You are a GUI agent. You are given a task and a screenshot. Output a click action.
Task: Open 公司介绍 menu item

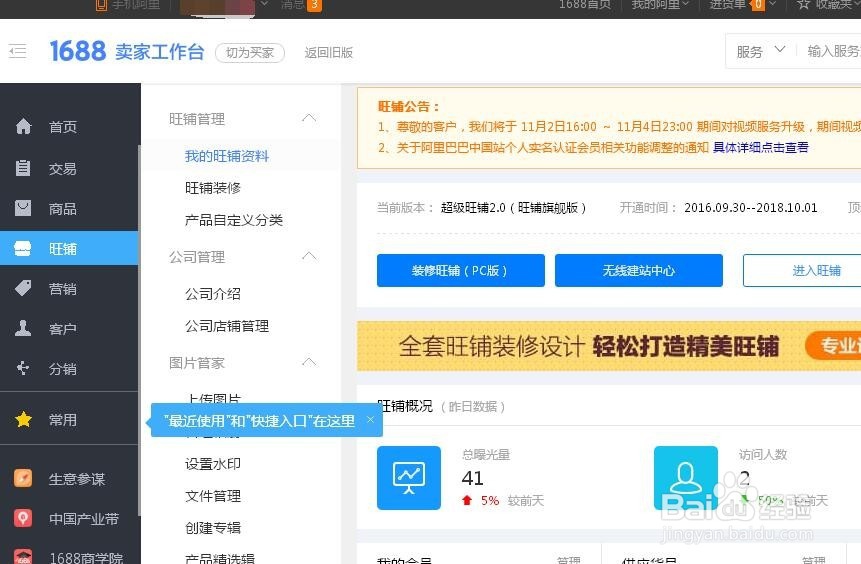(213, 294)
